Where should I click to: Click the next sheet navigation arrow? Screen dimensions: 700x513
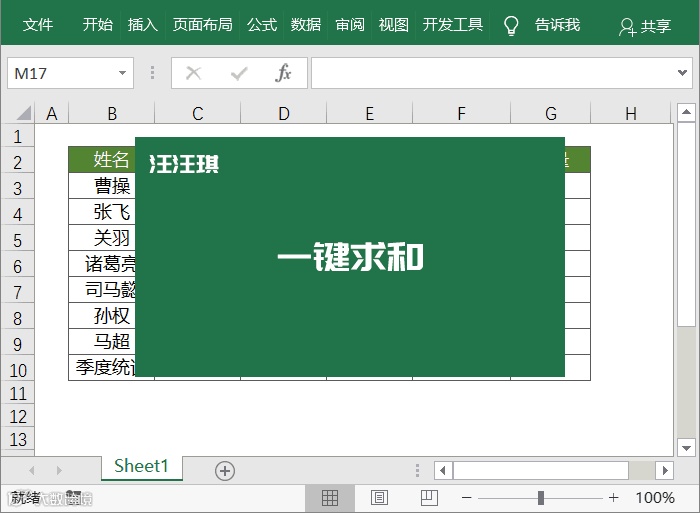tap(59, 470)
